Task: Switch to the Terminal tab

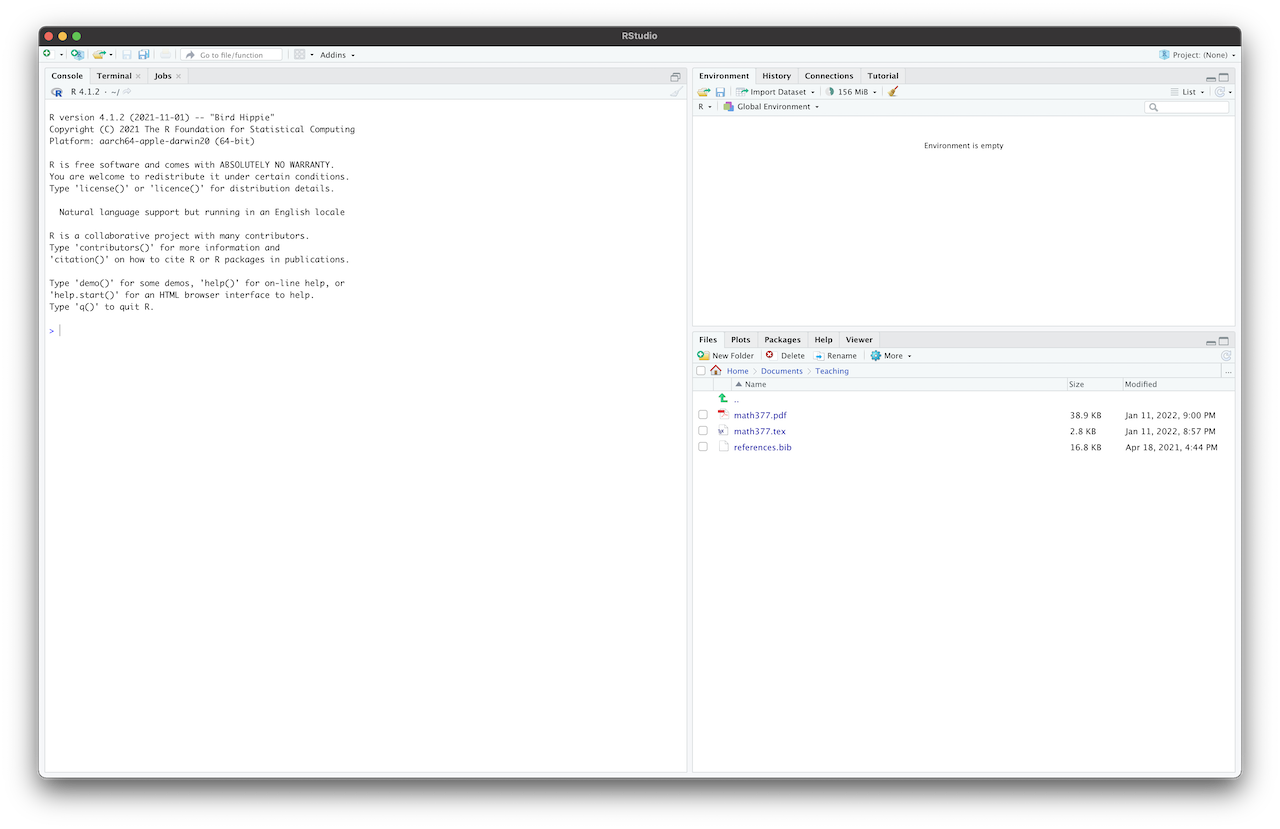Action: coord(114,76)
